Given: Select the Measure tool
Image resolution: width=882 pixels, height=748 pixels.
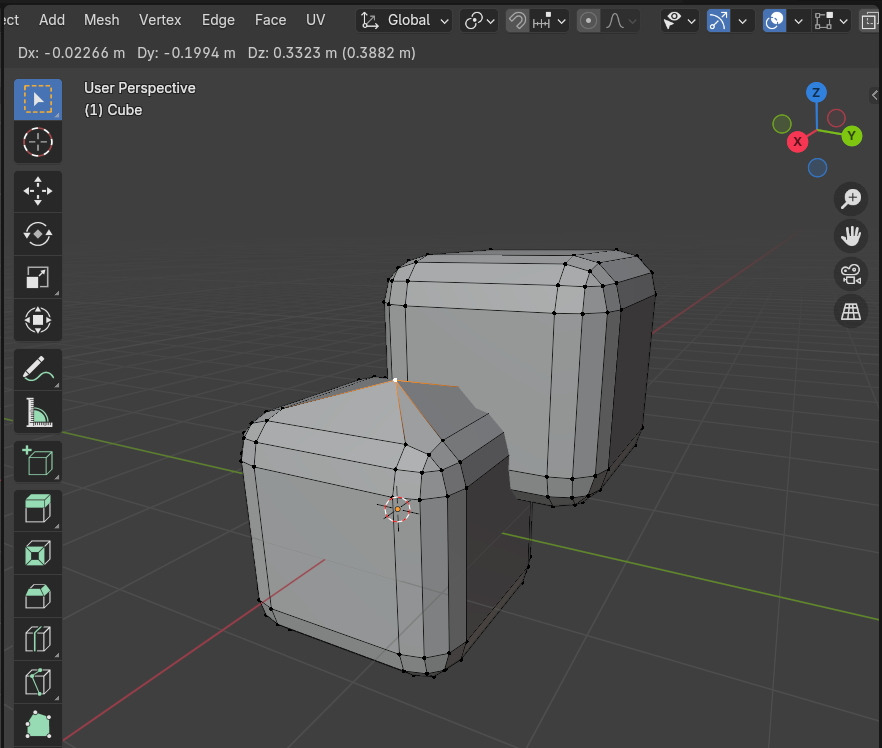Looking at the screenshot, I should (x=38, y=412).
